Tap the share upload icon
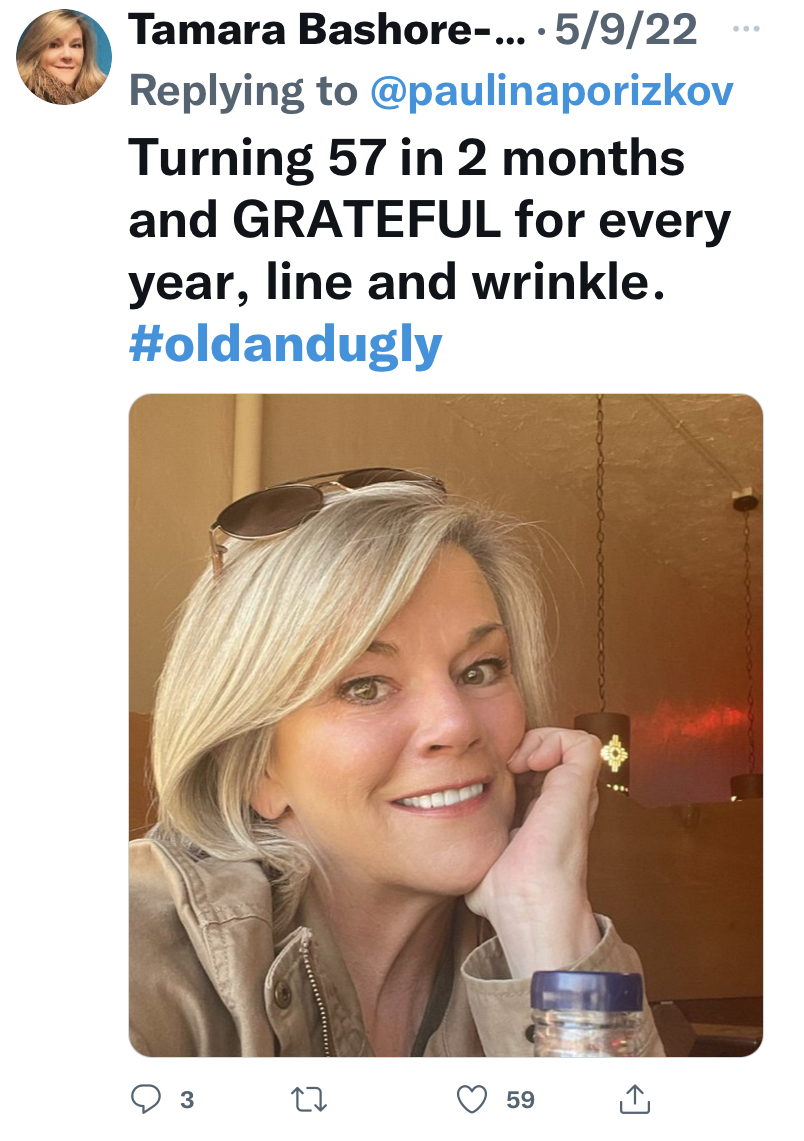 634,1100
